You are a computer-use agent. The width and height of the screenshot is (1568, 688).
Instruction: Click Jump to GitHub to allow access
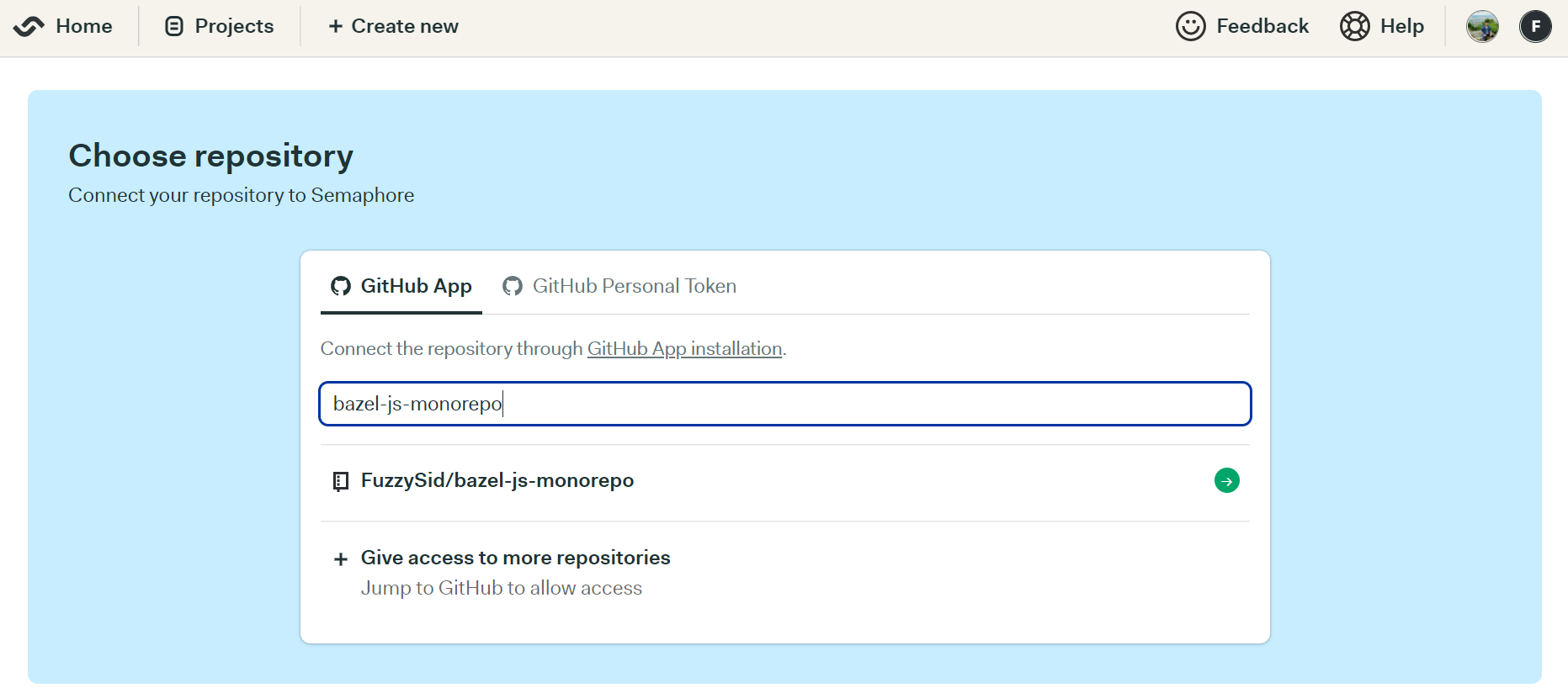pos(501,588)
